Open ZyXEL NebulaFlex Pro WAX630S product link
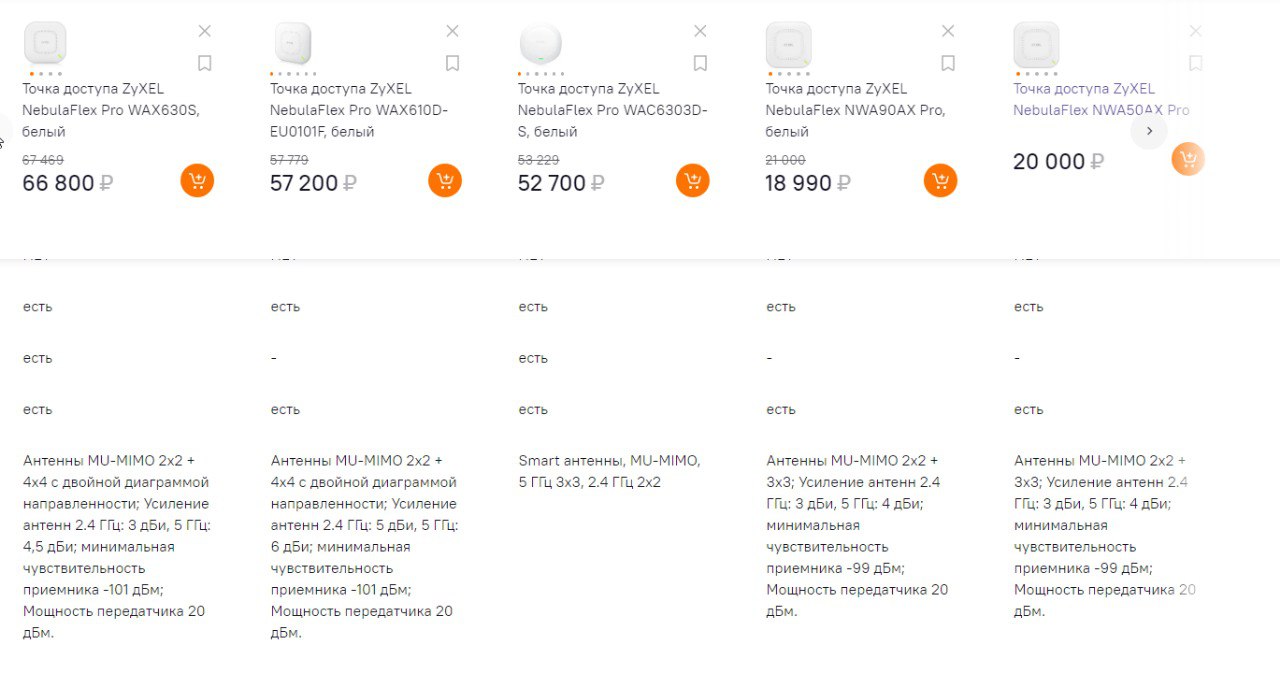The image size is (1280, 673). coord(111,110)
